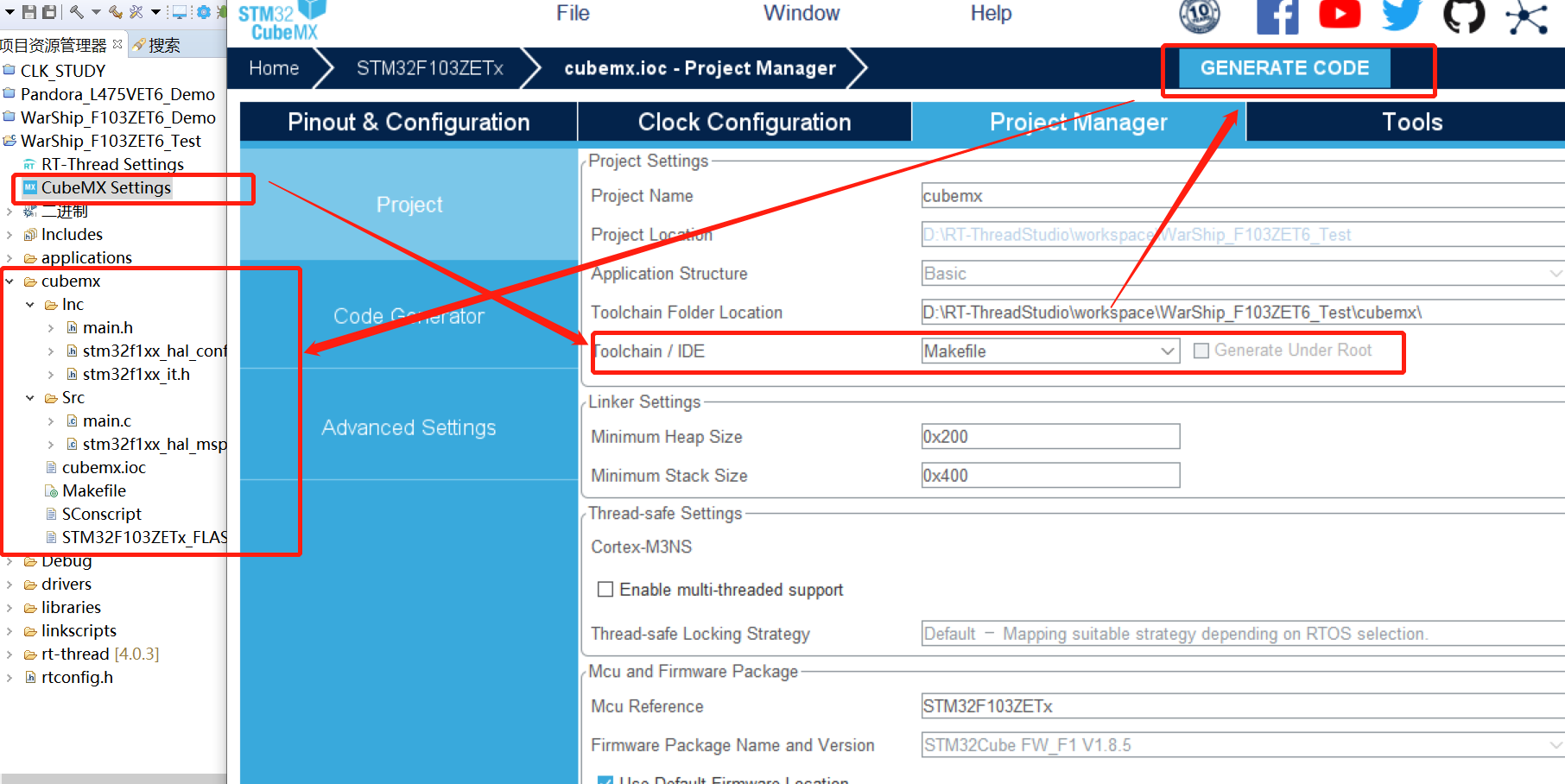Expand the drivers folder in project tree
The width and height of the screenshot is (1565, 784).
[10, 585]
